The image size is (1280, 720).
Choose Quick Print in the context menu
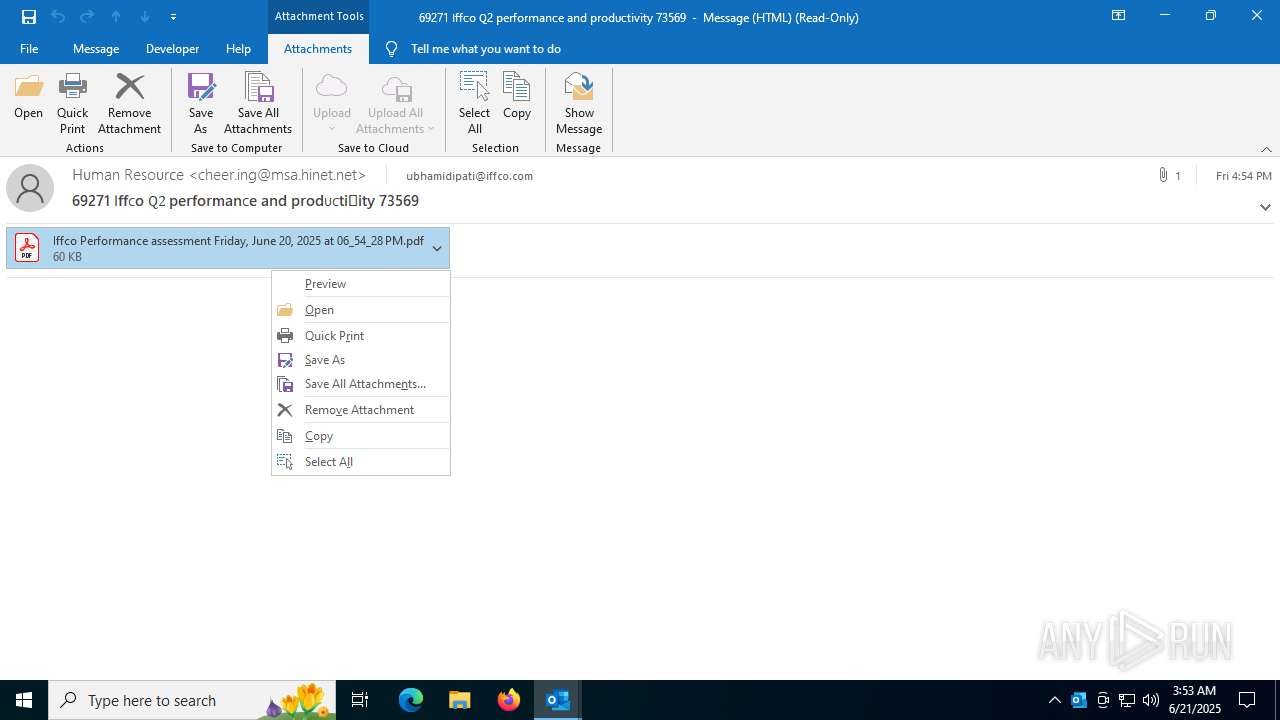(361, 336)
